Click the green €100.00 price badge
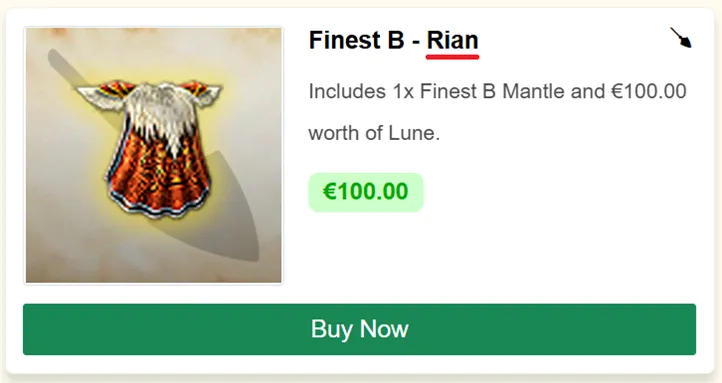The width and height of the screenshot is (722, 383). [x=366, y=192]
